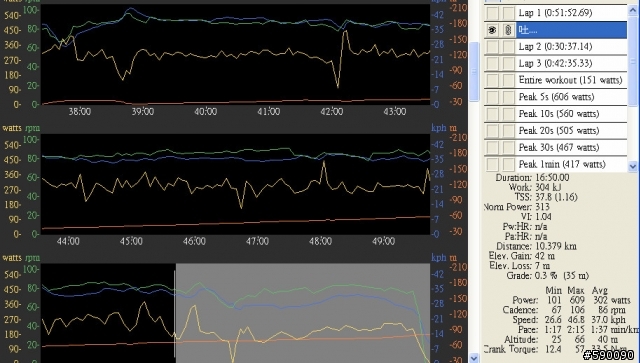The width and height of the screenshot is (640, 363).
Task: Select the highlighted blue range entry label
Action: coord(571,30)
